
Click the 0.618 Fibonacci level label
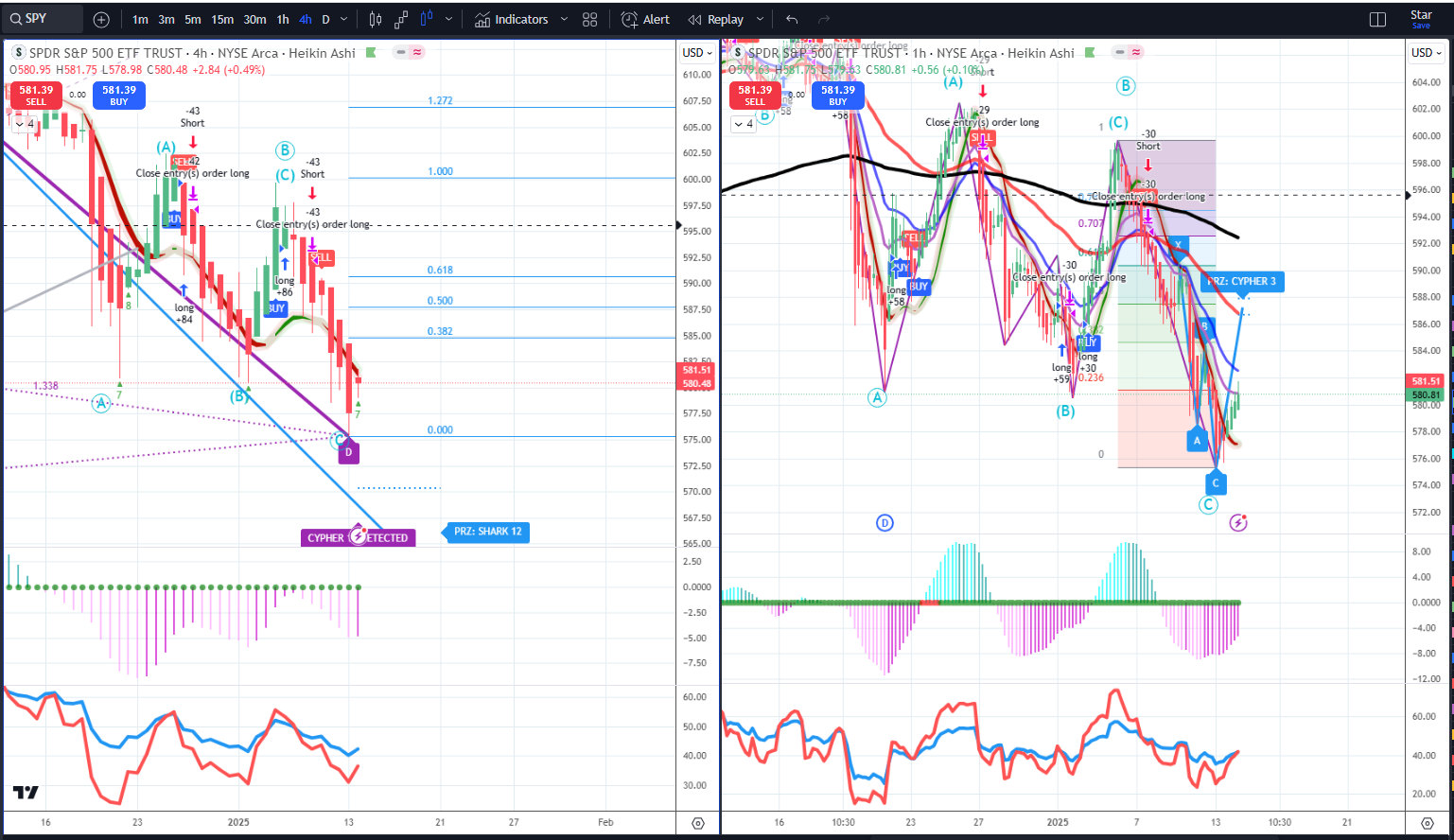(440, 270)
